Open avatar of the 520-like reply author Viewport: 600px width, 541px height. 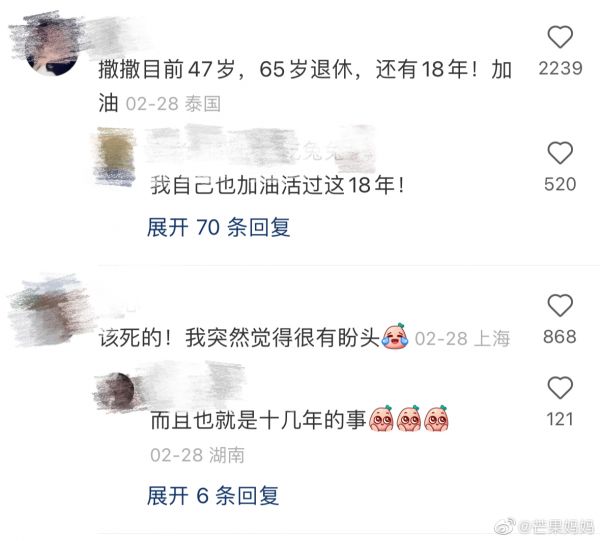click(x=116, y=156)
